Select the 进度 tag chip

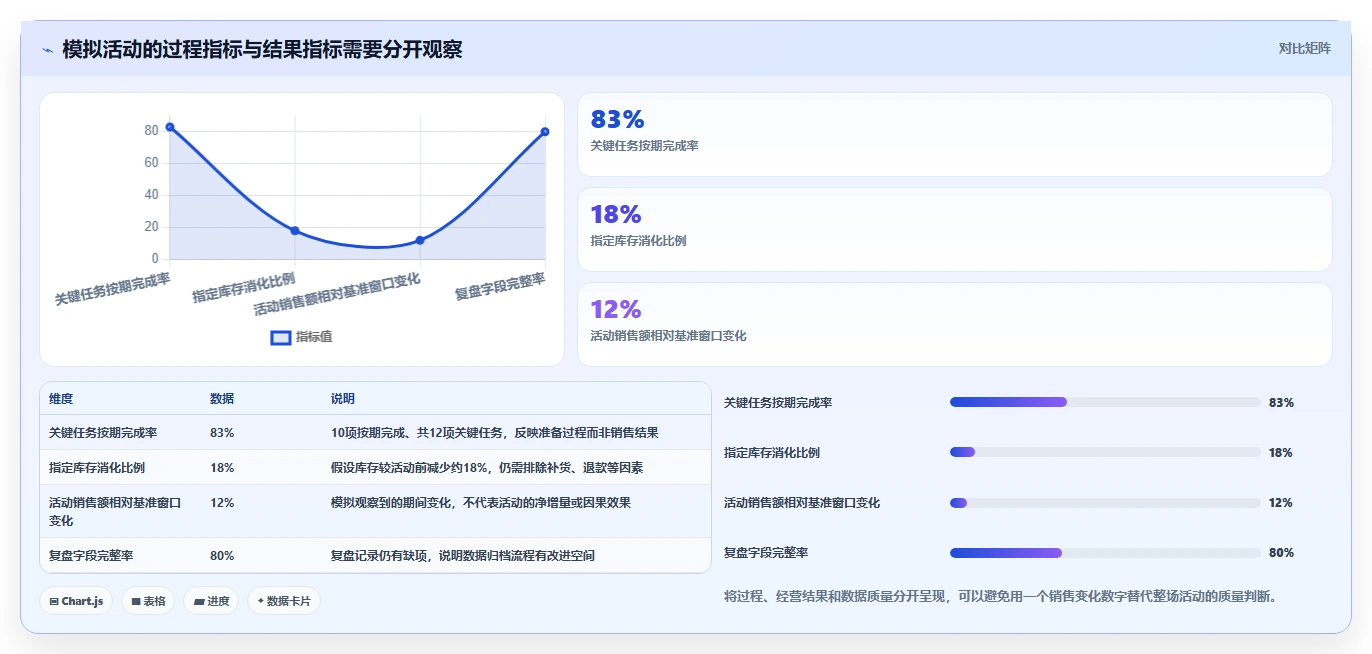pos(211,601)
